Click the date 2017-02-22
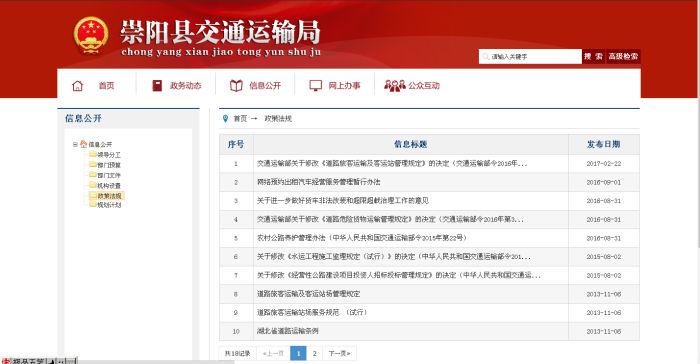 604,163
